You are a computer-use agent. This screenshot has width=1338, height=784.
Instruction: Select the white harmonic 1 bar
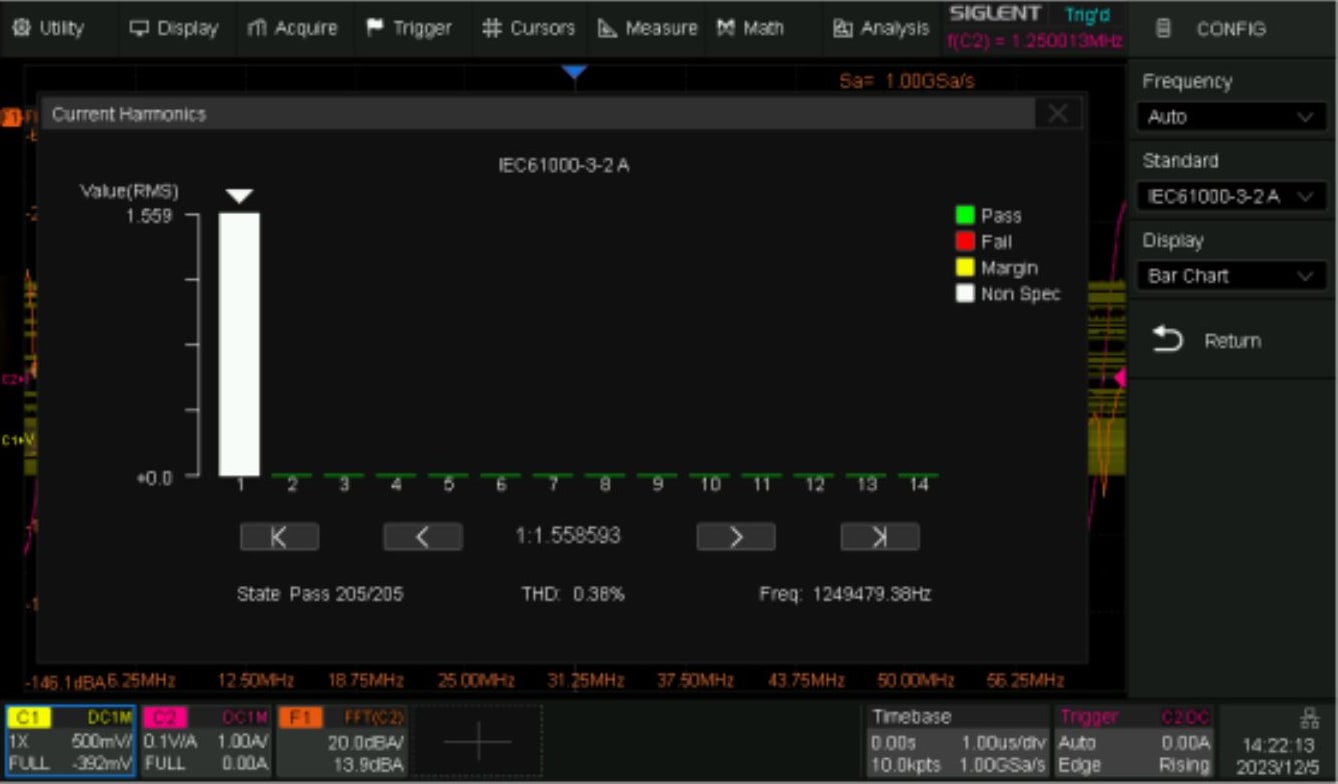point(240,344)
